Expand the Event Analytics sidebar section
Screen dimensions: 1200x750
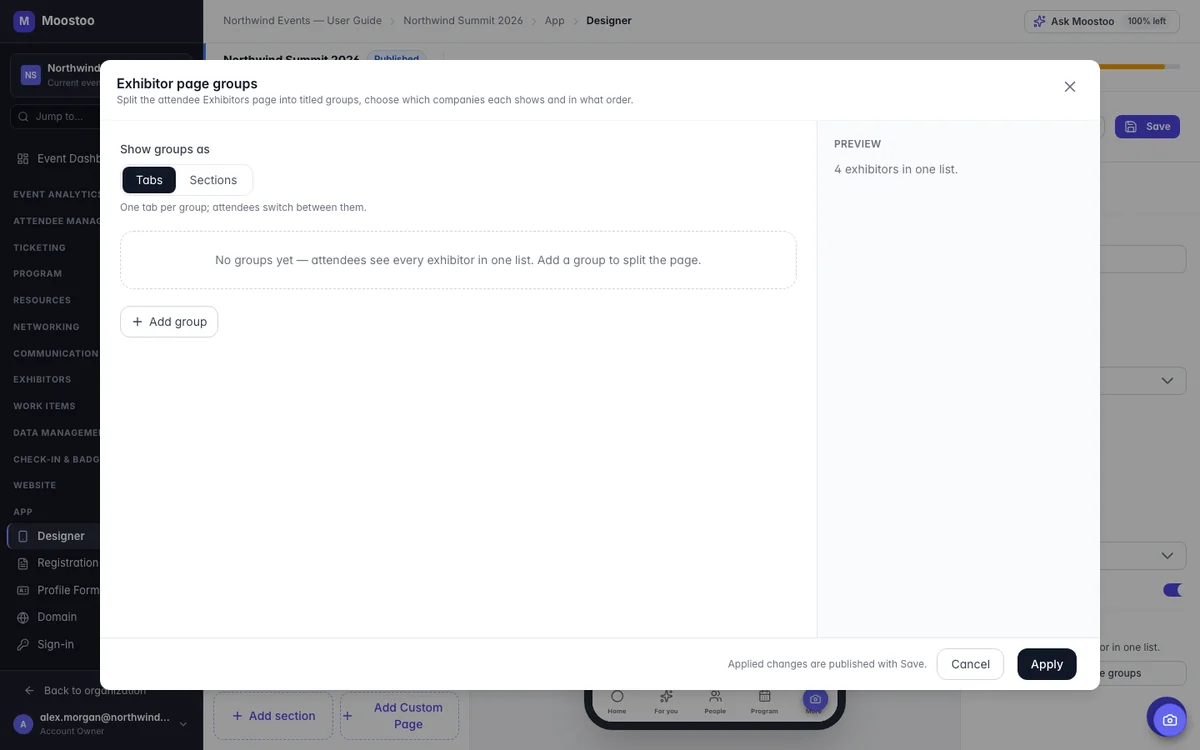pos(57,194)
